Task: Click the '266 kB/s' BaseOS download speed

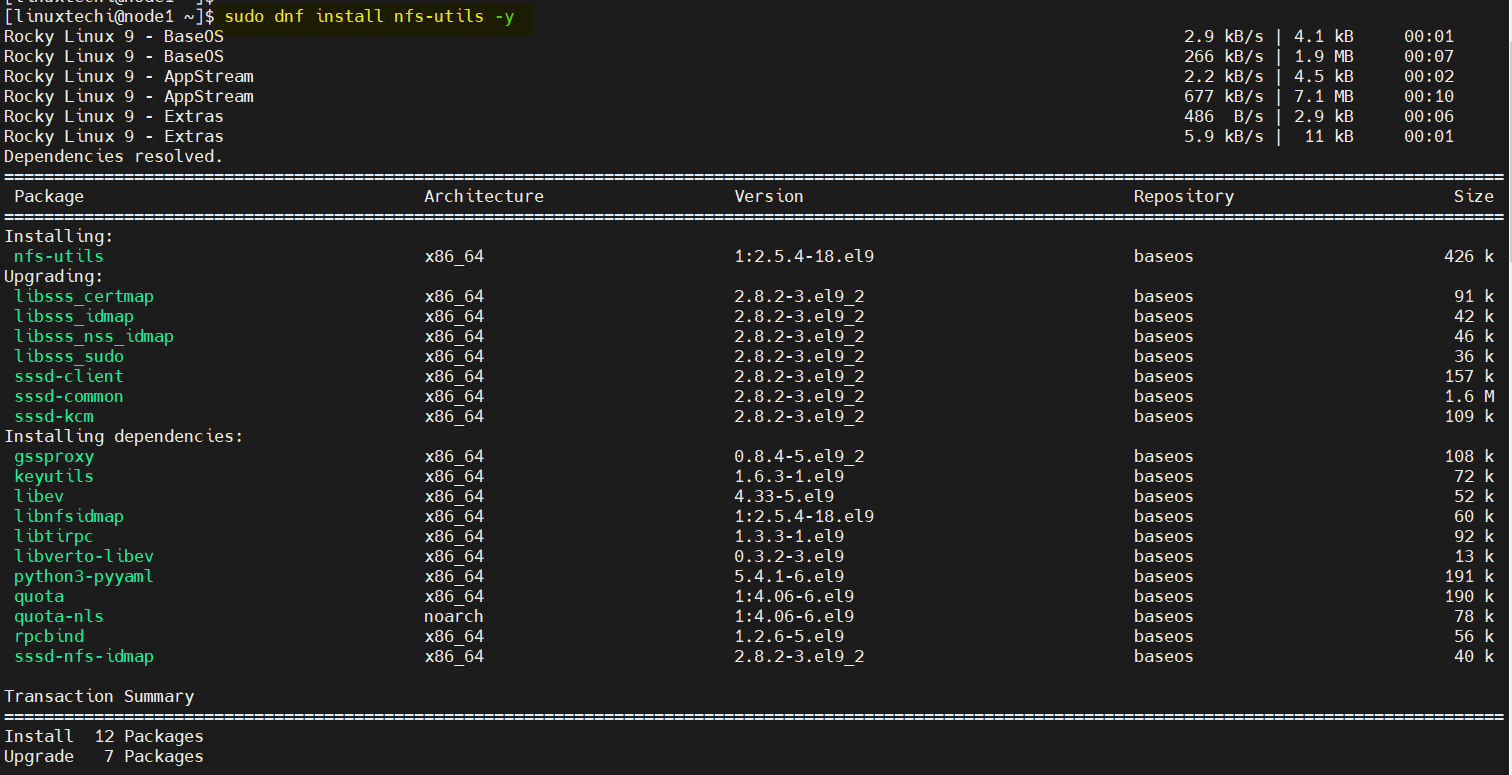Action: (x=1224, y=57)
